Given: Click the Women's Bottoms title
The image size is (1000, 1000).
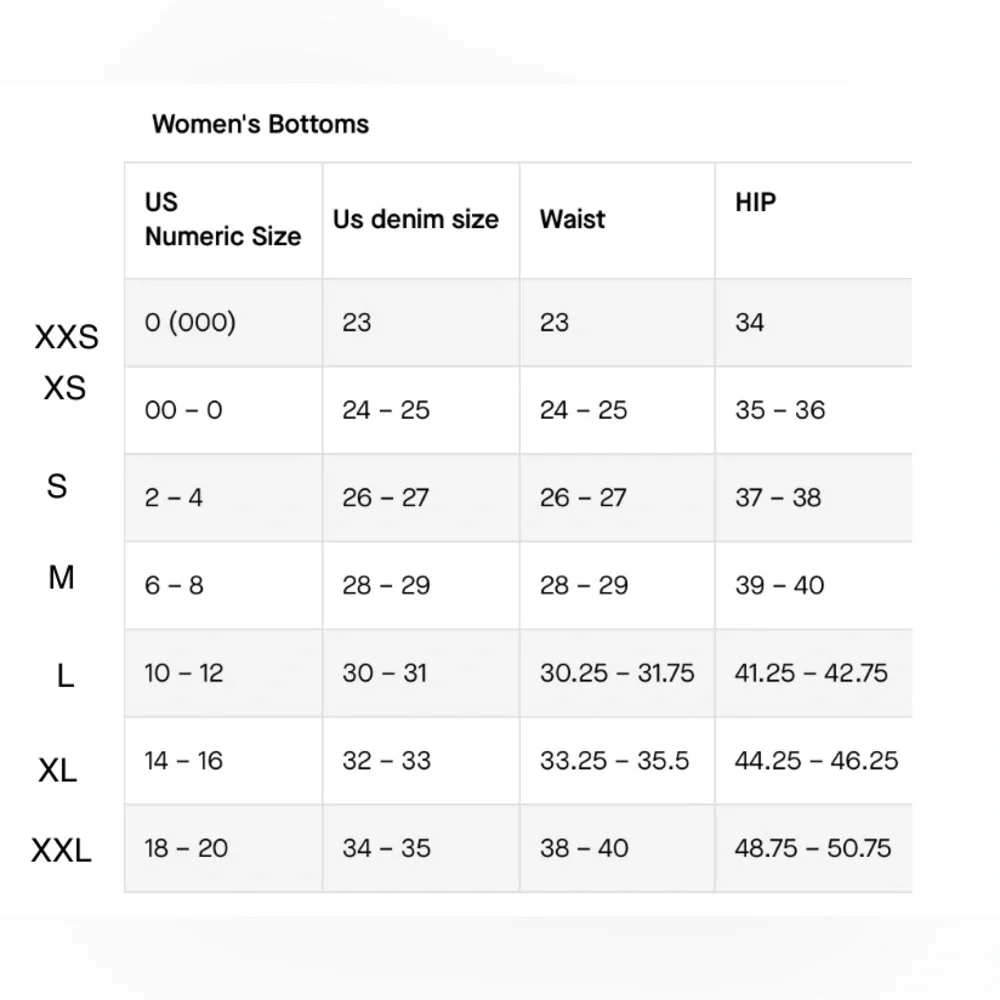Looking at the screenshot, I should [x=260, y=124].
